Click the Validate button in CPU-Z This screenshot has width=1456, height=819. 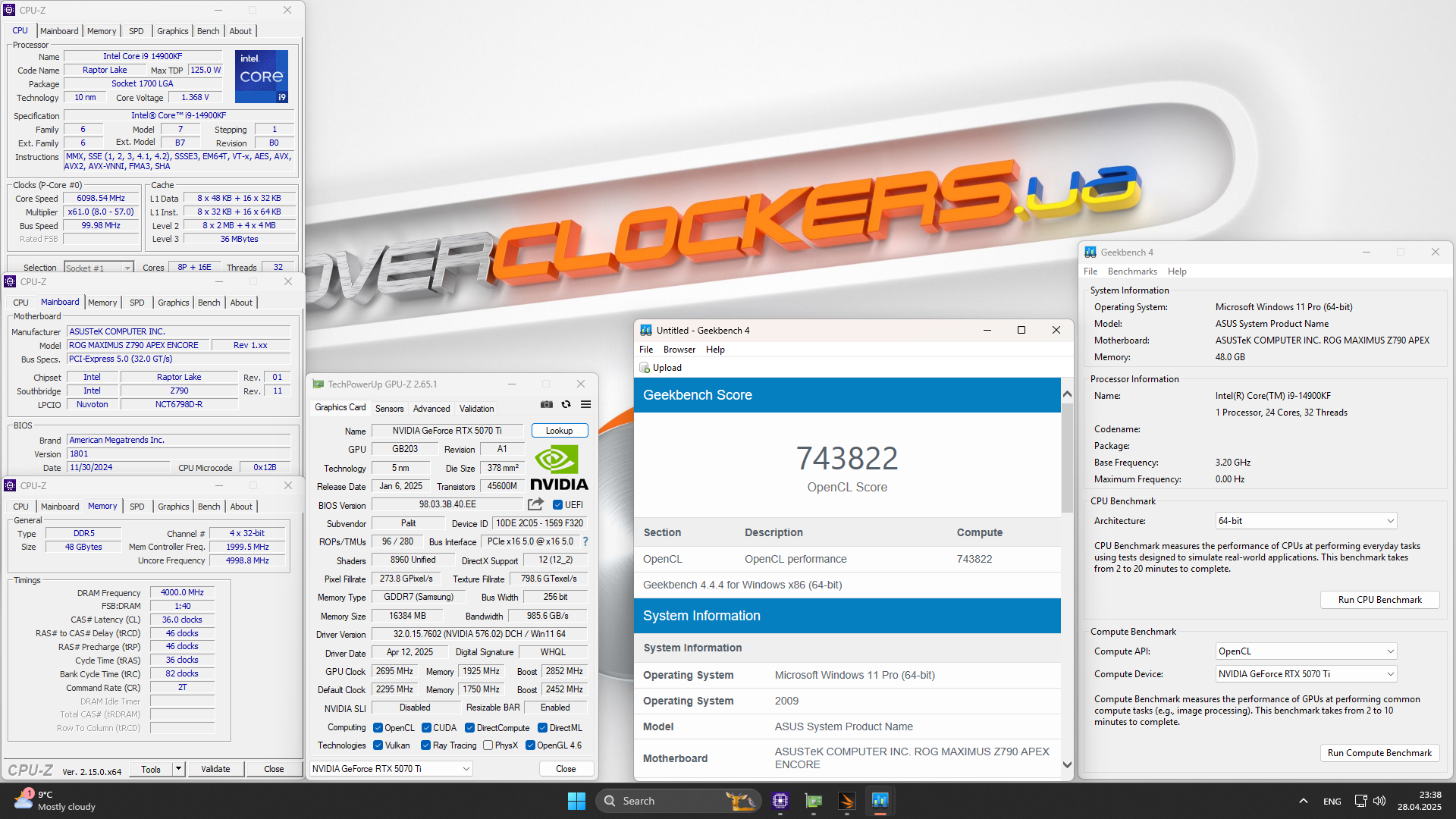(215, 769)
